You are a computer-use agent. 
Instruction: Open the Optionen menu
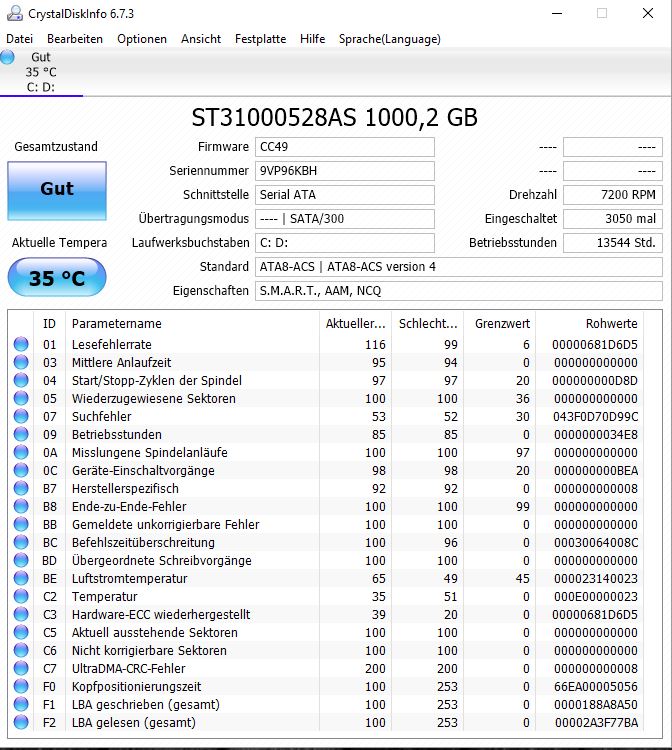[142, 39]
